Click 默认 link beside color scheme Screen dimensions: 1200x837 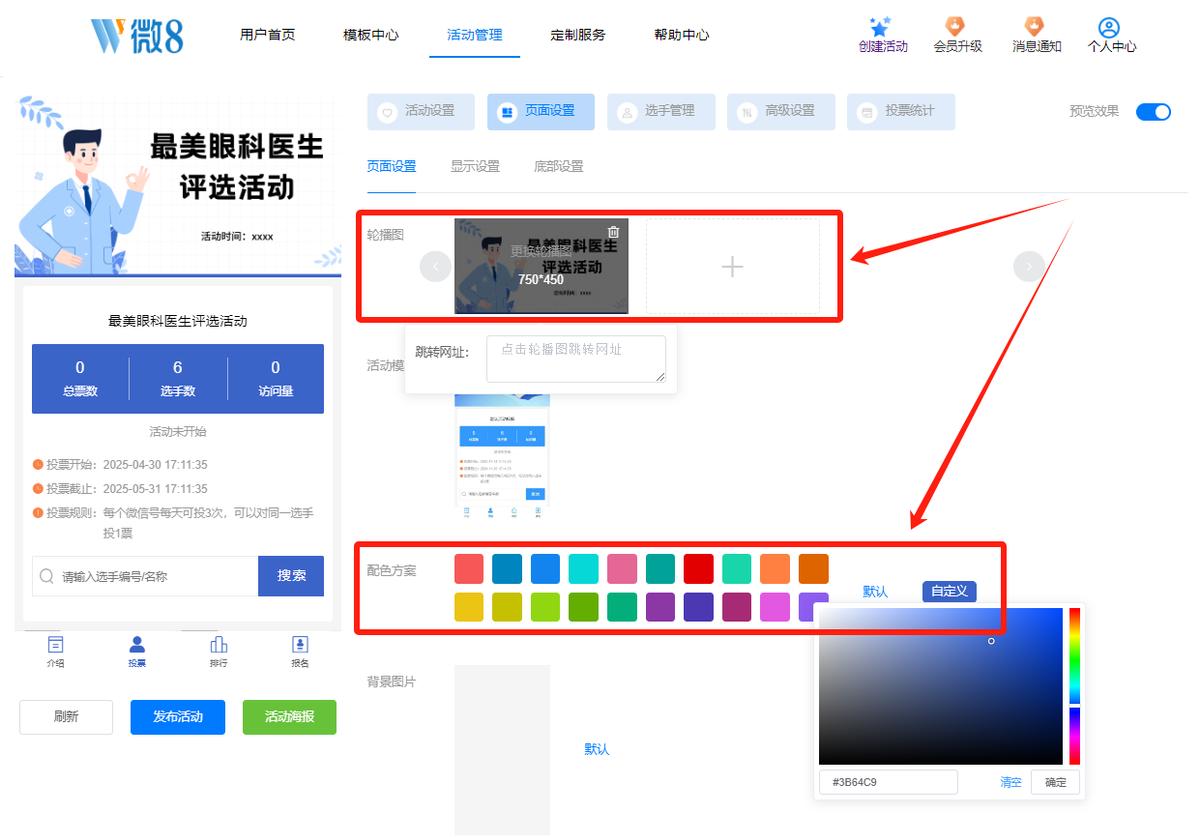tap(875, 592)
